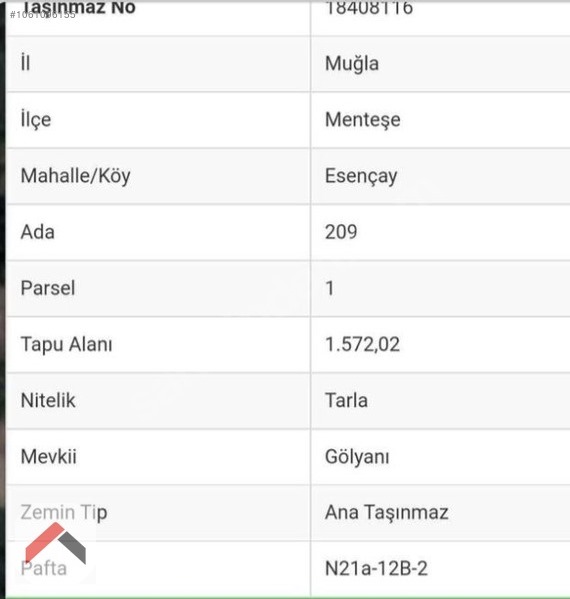Select the Mahalle/Köy row label
570x599 pixels.
pos(76,176)
